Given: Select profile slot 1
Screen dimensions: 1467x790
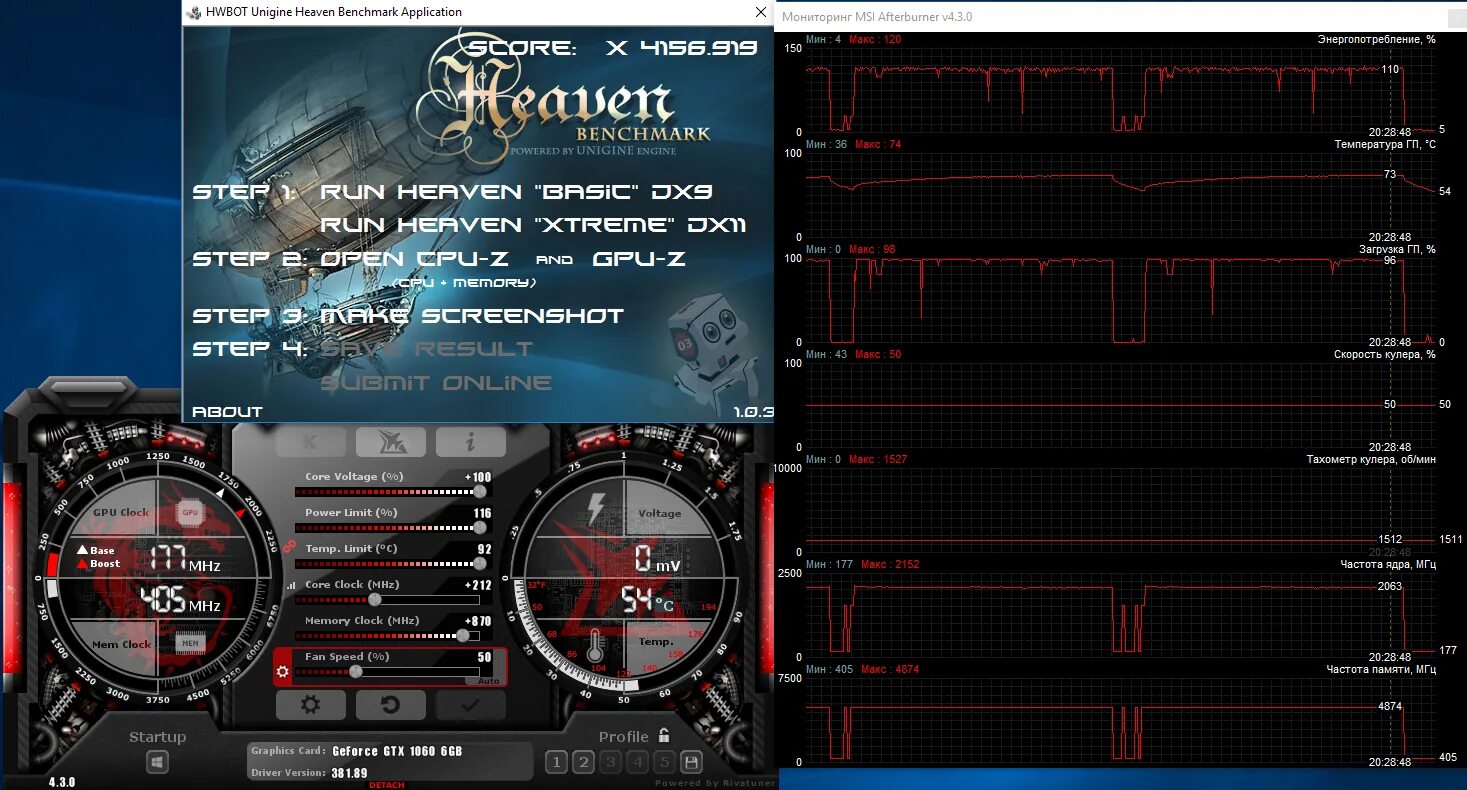Looking at the screenshot, I should click(556, 761).
